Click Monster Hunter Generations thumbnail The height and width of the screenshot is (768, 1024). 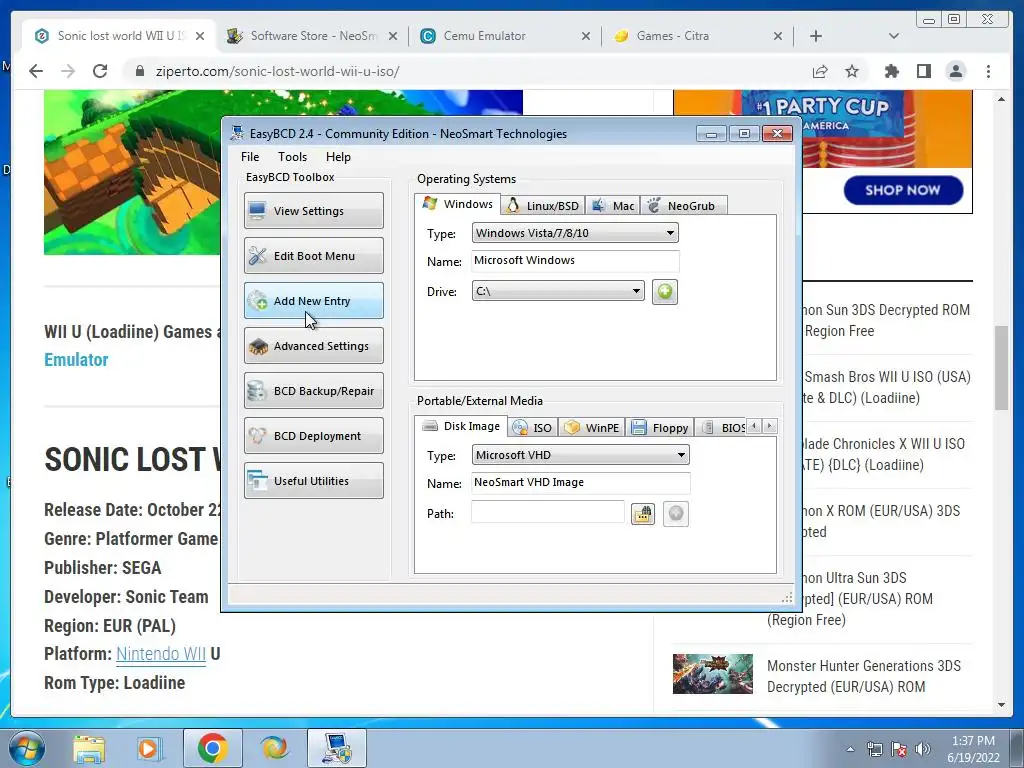pyautogui.click(x=712, y=674)
